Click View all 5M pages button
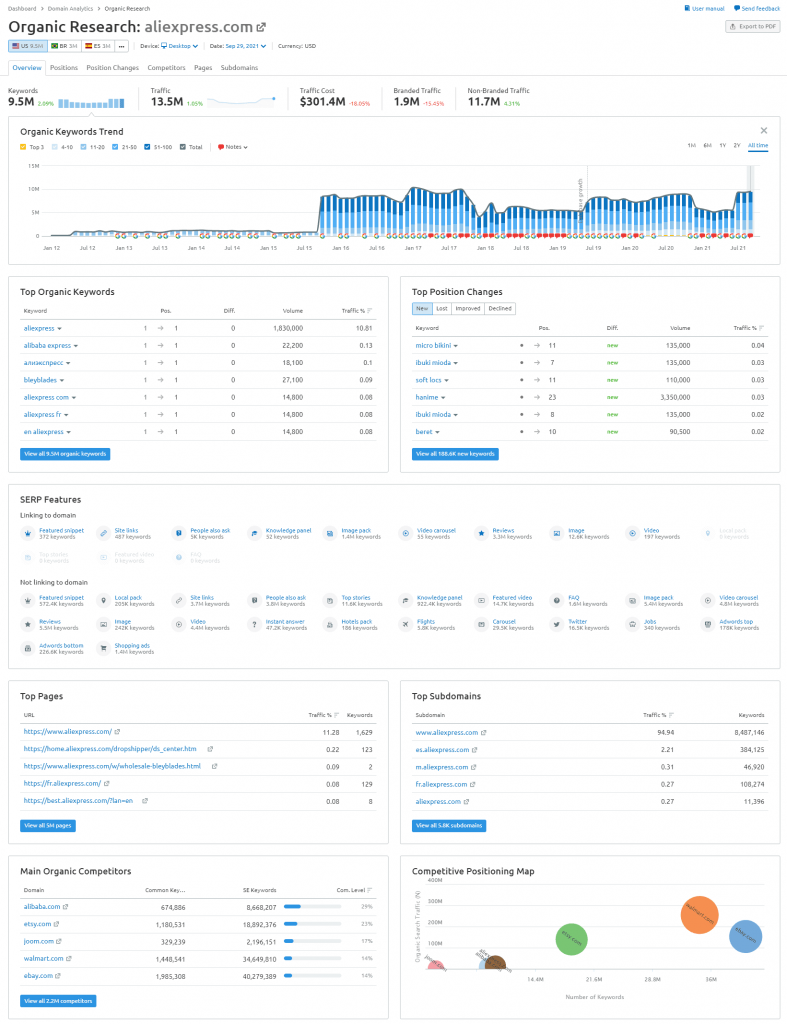 (48, 825)
